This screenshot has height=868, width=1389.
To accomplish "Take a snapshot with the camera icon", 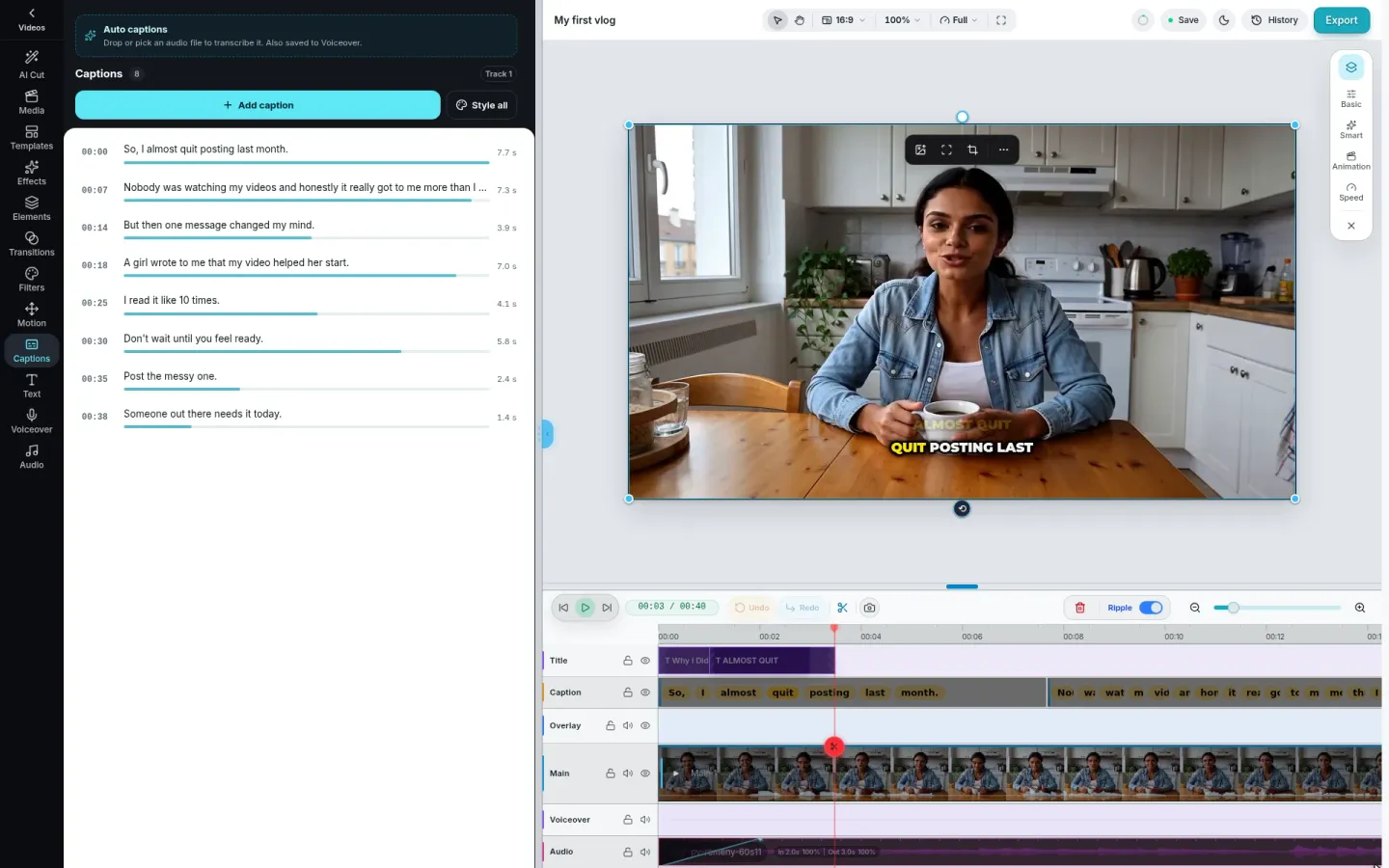I will coord(869,608).
